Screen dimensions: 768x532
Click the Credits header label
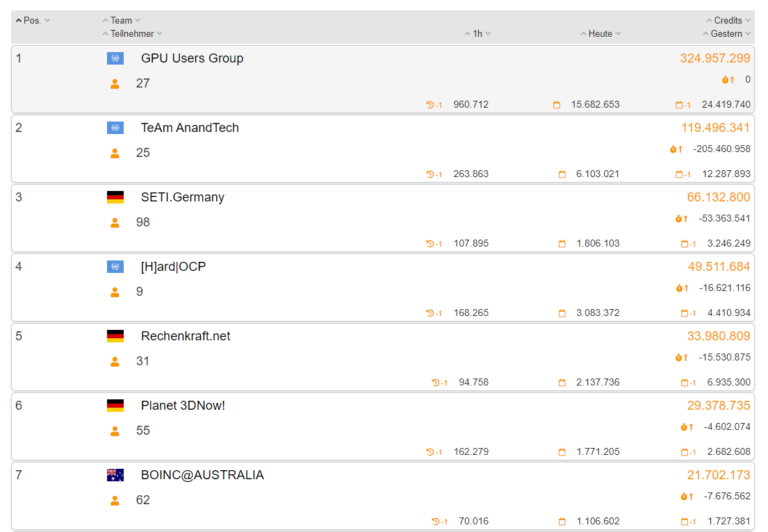[x=728, y=21]
